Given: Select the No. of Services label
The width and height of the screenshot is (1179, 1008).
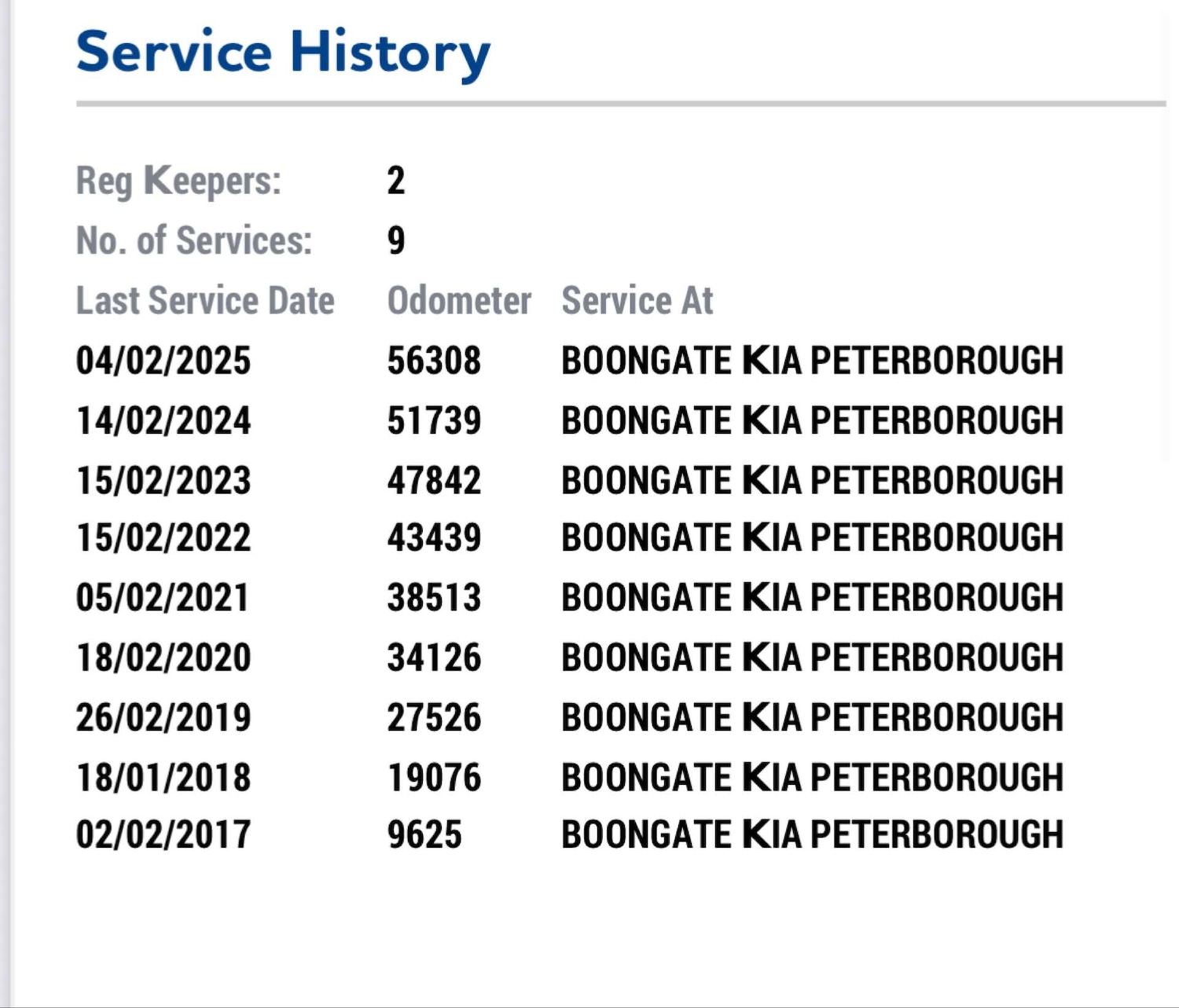Looking at the screenshot, I should point(193,240).
